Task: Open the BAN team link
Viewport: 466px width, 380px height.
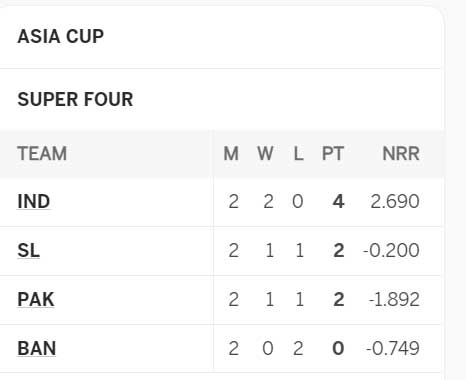Action: pyautogui.click(x=37, y=348)
